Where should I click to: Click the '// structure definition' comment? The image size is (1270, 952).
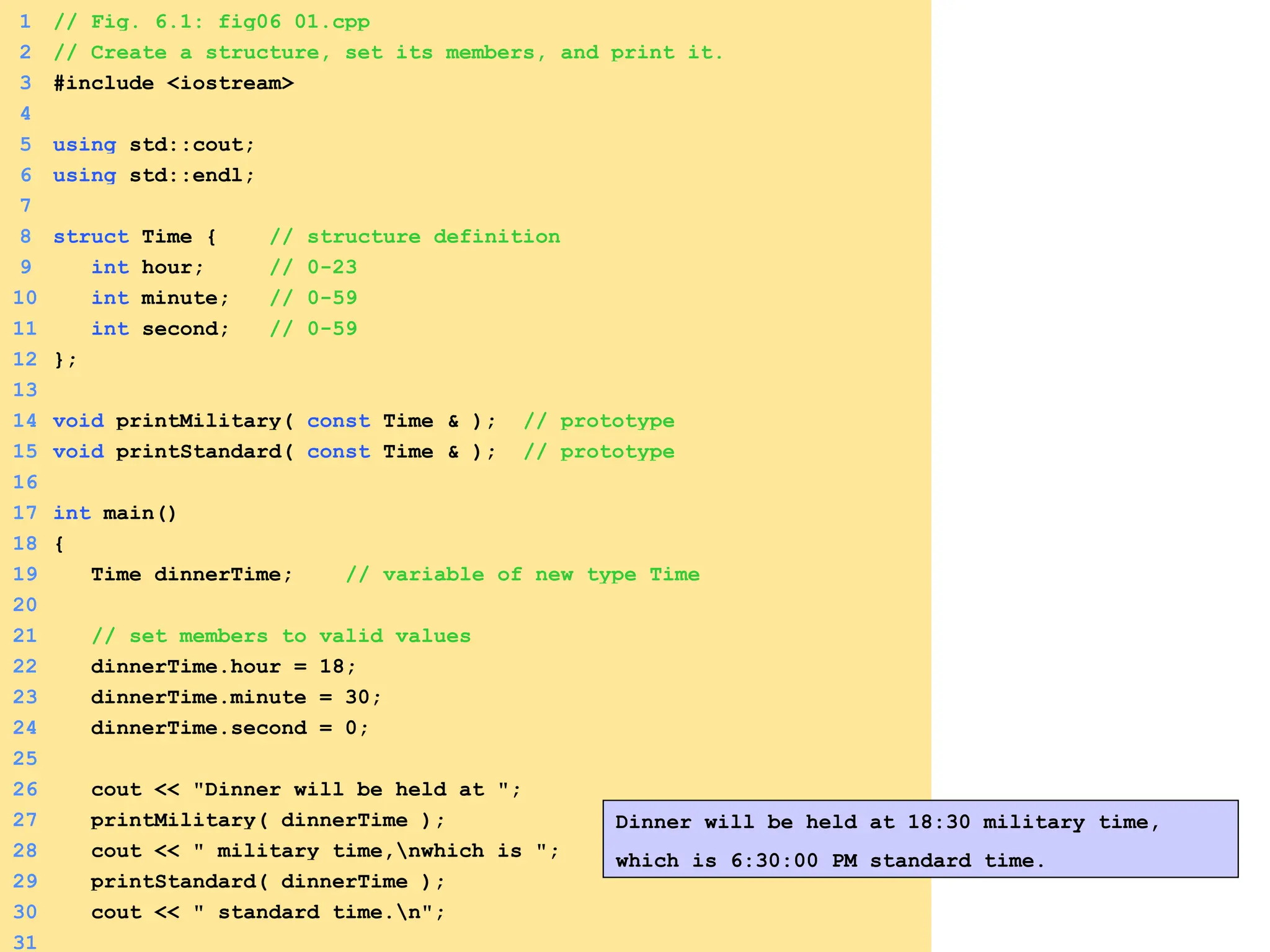click(414, 237)
